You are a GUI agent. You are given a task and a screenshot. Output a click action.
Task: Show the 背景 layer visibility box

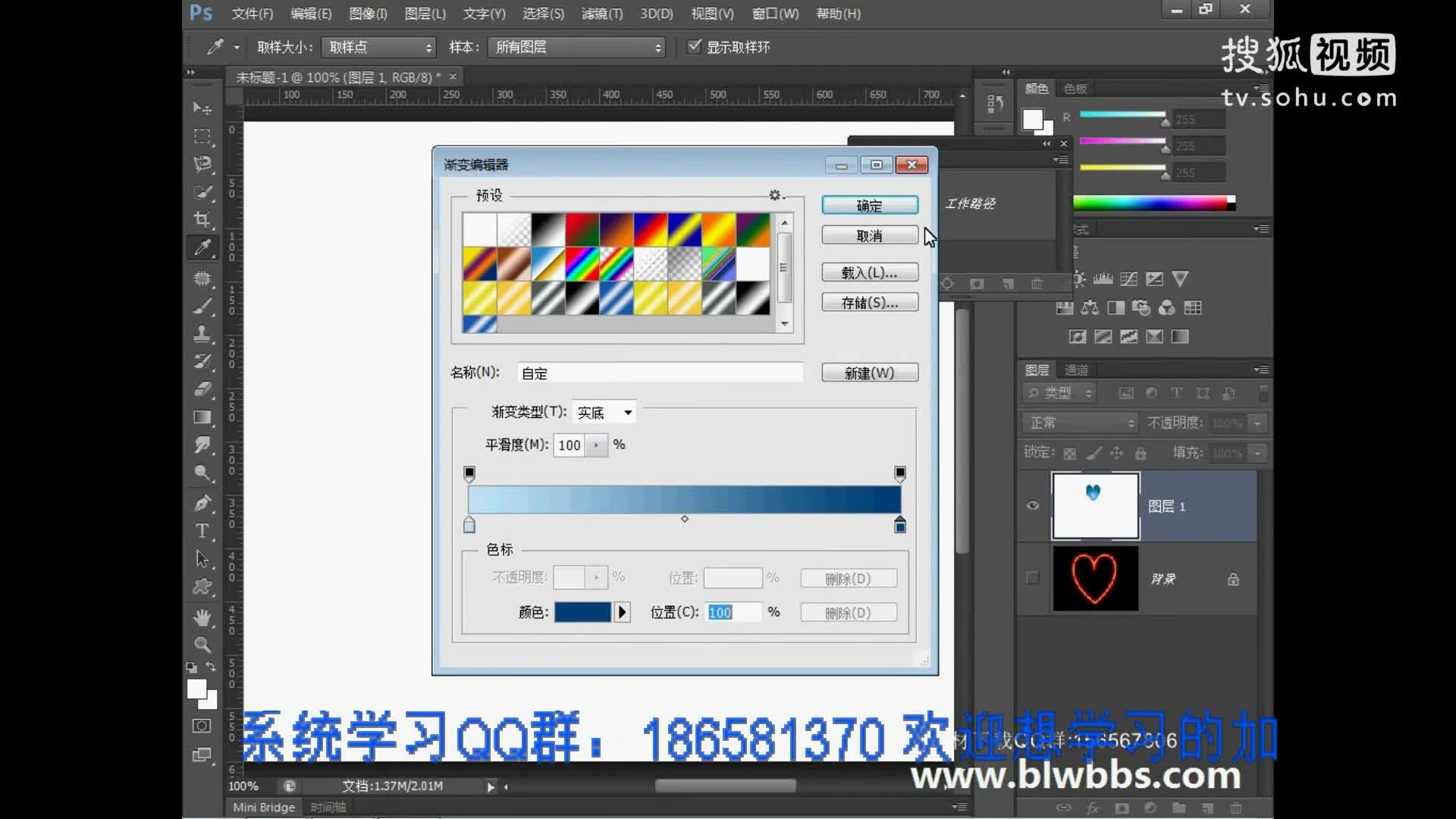1032,579
